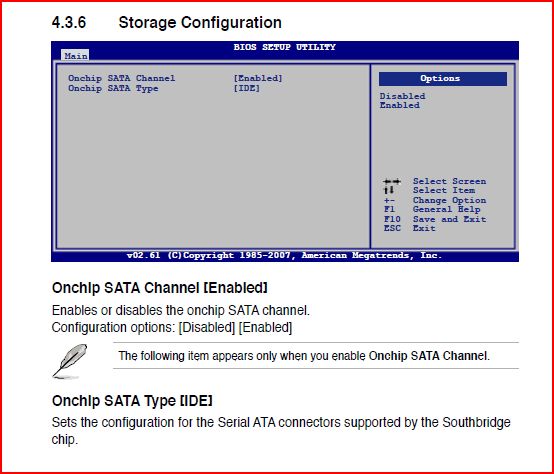Click the BIOS SETUP UTILITY title bar
Viewport: 554px width, 474px height.
click(284, 47)
